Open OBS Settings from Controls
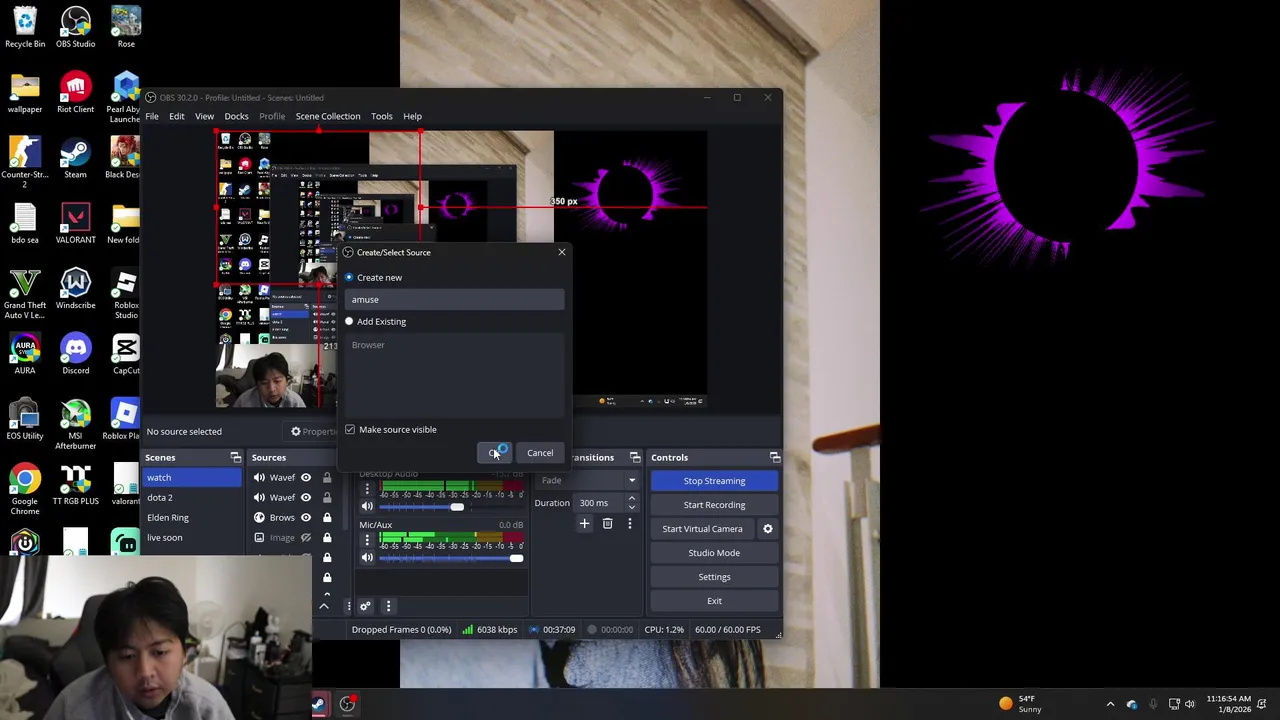 [714, 577]
